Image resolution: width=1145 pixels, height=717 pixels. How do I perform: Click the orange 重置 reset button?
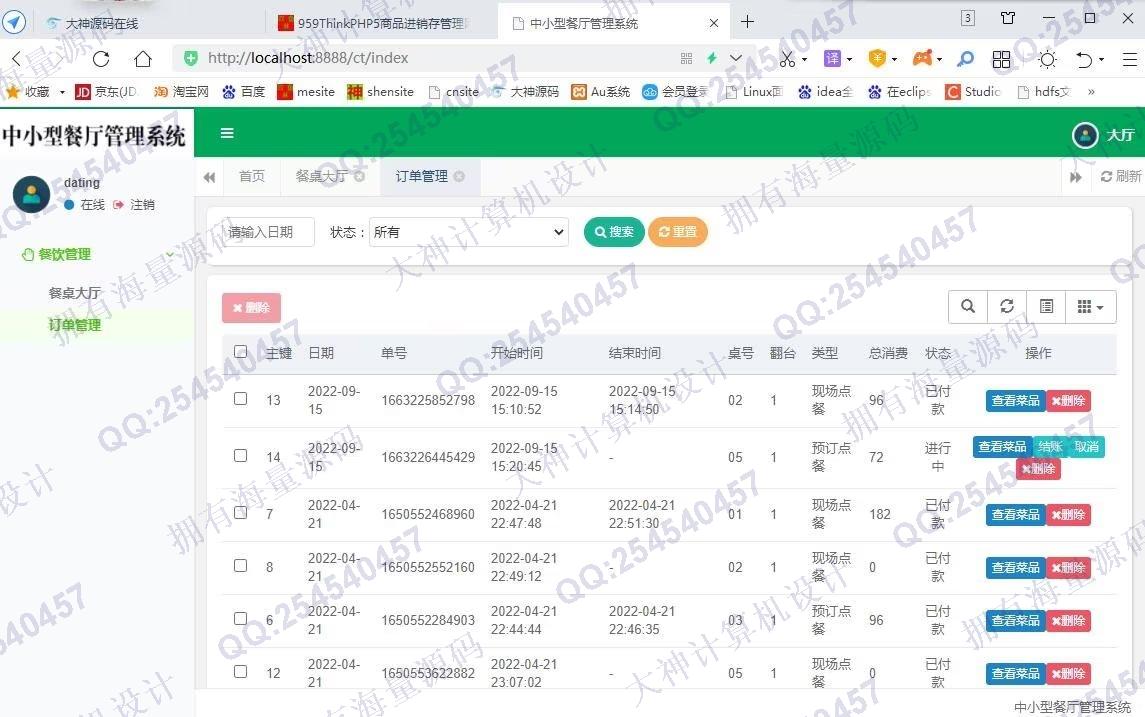[678, 232]
